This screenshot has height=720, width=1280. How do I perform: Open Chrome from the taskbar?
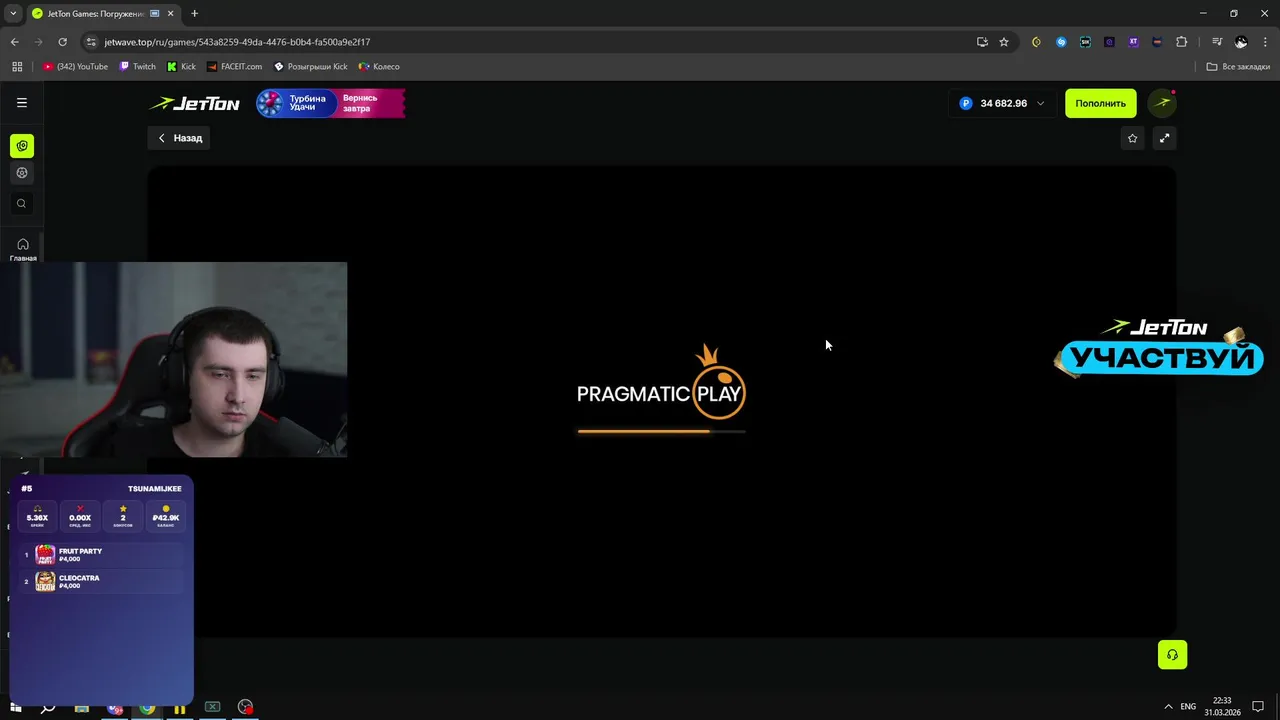pyautogui.click(x=147, y=707)
